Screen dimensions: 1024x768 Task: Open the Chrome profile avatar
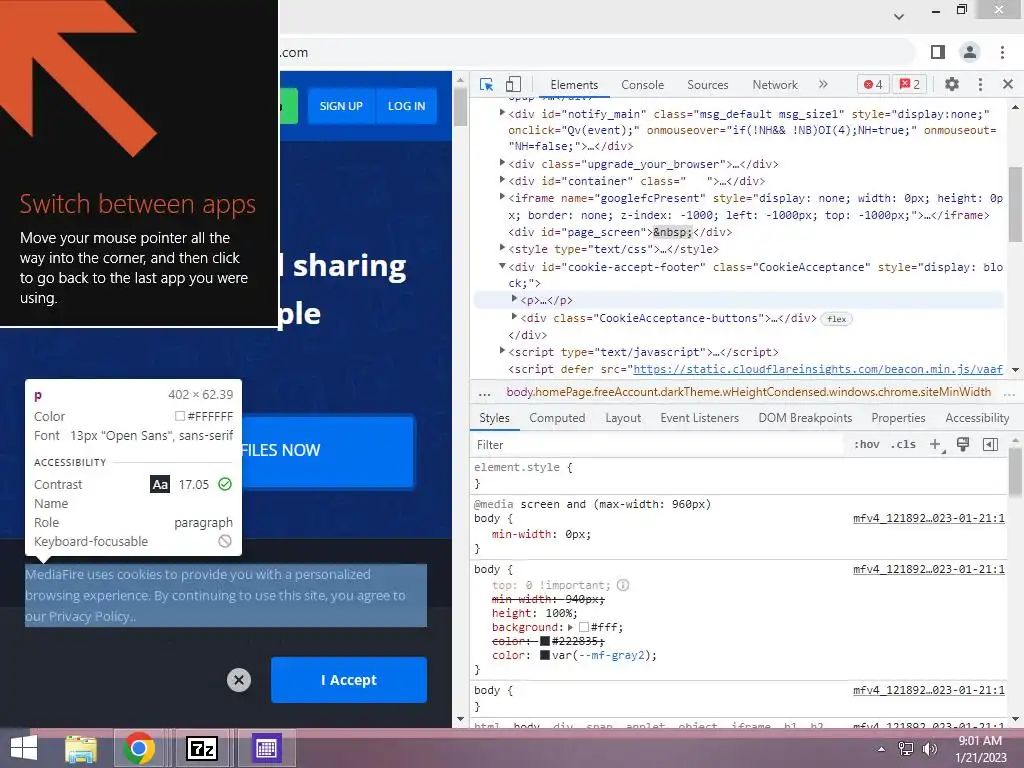(970, 52)
